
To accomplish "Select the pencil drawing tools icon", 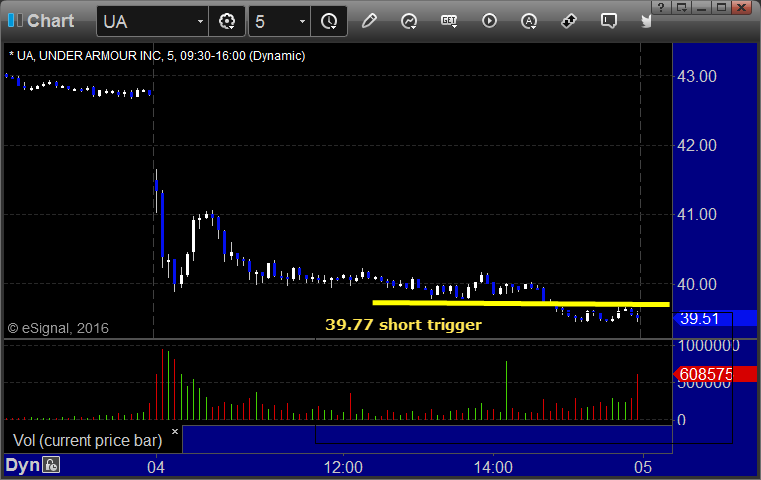I will [369, 21].
